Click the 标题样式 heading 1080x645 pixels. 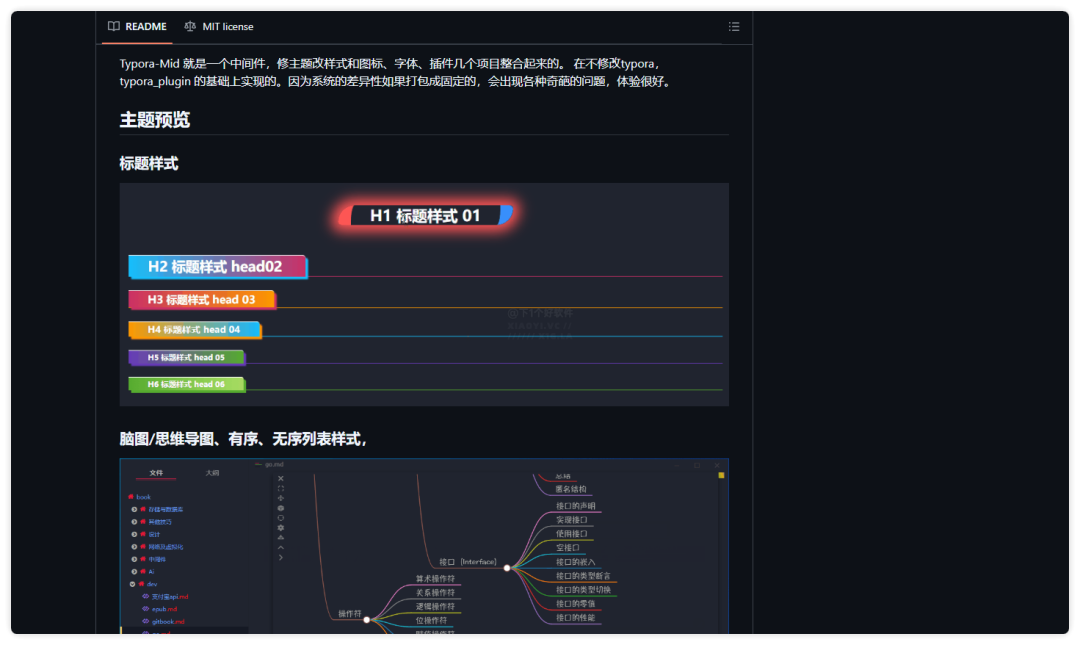coord(149,163)
